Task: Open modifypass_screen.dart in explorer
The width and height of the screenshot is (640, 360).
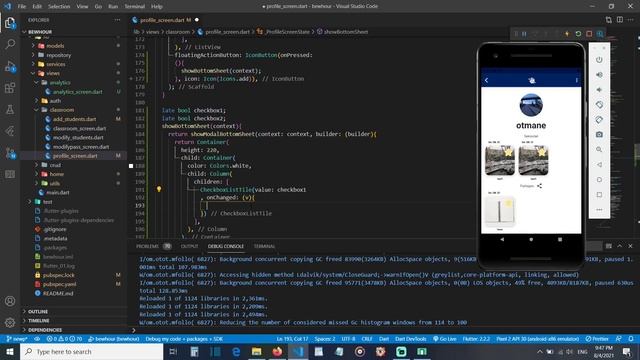Action: [81, 147]
